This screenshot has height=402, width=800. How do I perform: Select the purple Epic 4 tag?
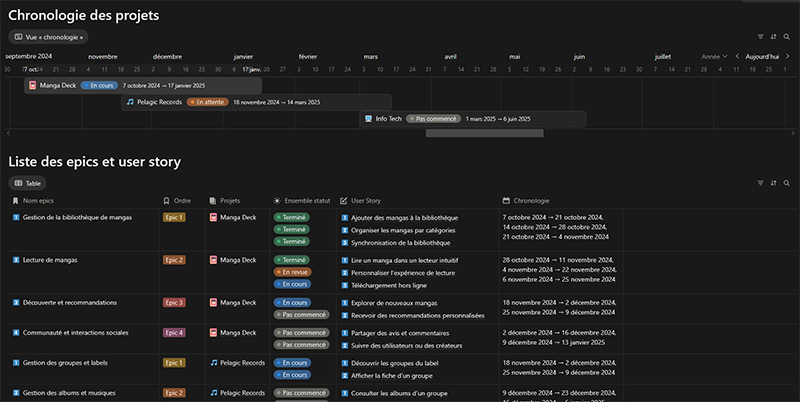point(174,333)
